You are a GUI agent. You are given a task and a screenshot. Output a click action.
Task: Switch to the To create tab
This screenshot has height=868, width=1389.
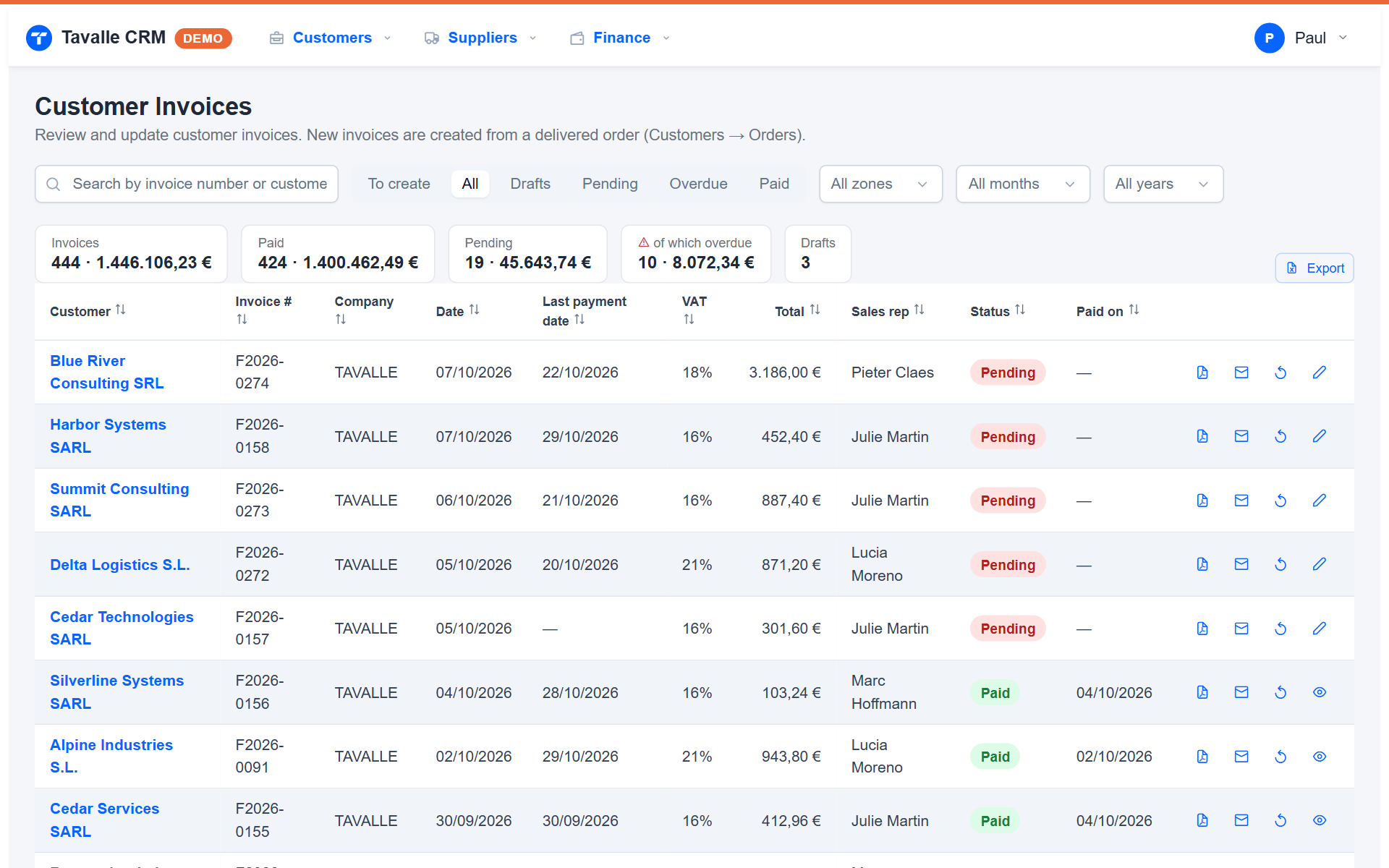(399, 184)
